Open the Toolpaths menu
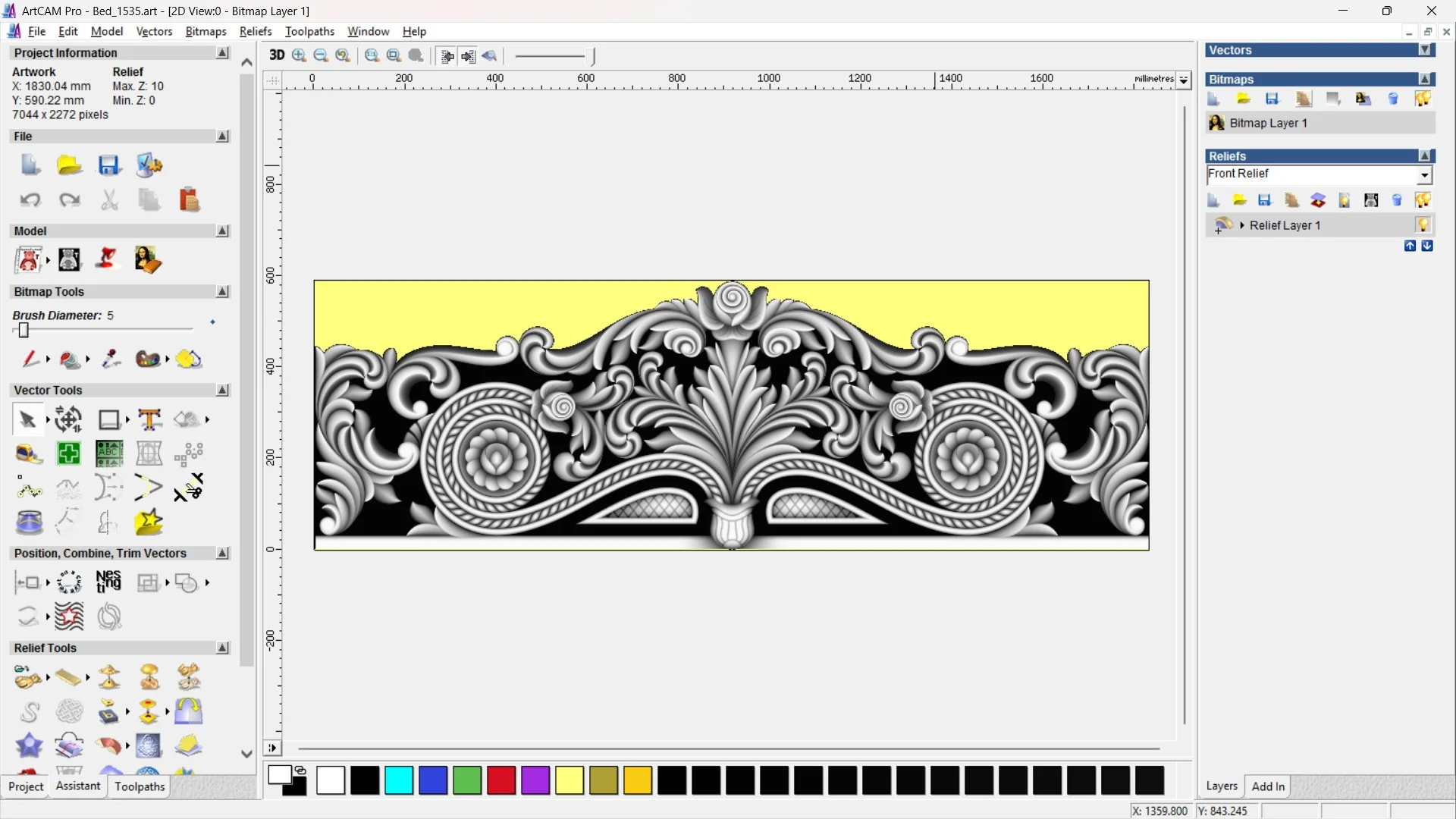1456x819 pixels. (x=309, y=31)
